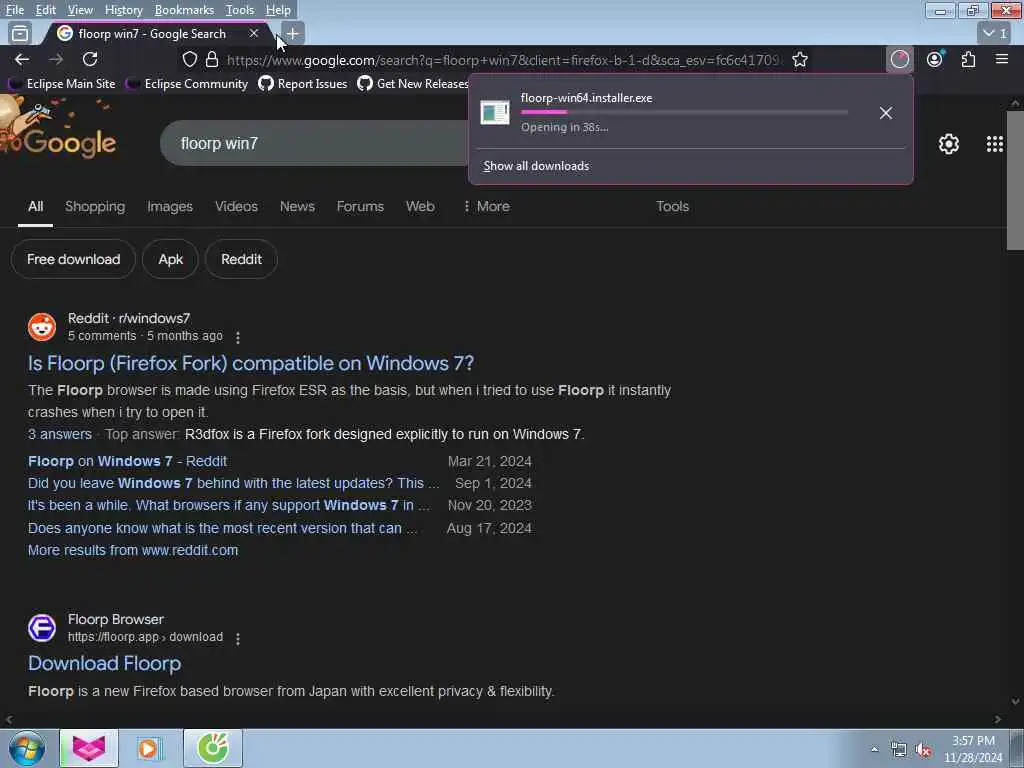Expand the list all tabs dropdown
Screen dimensions: 1024x768
[995, 33]
